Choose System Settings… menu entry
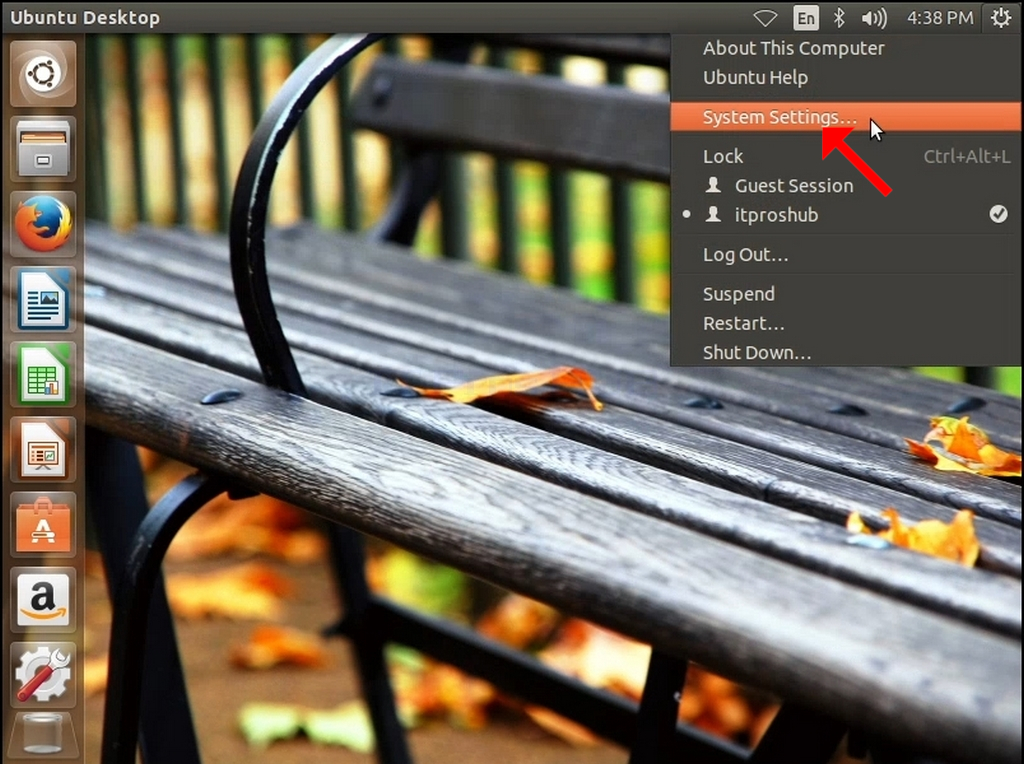 click(846, 117)
